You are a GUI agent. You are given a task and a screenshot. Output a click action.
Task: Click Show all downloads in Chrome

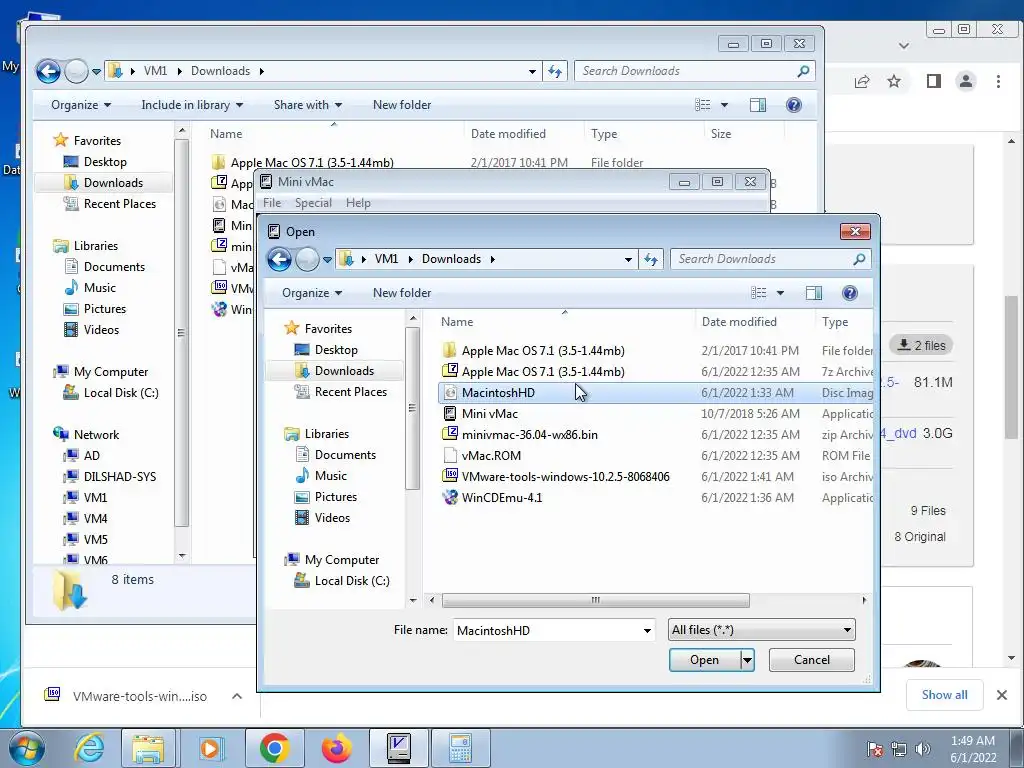tap(944, 695)
